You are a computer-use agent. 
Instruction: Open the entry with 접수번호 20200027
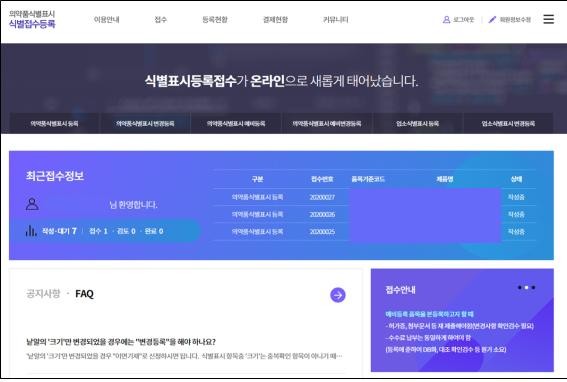374,197
